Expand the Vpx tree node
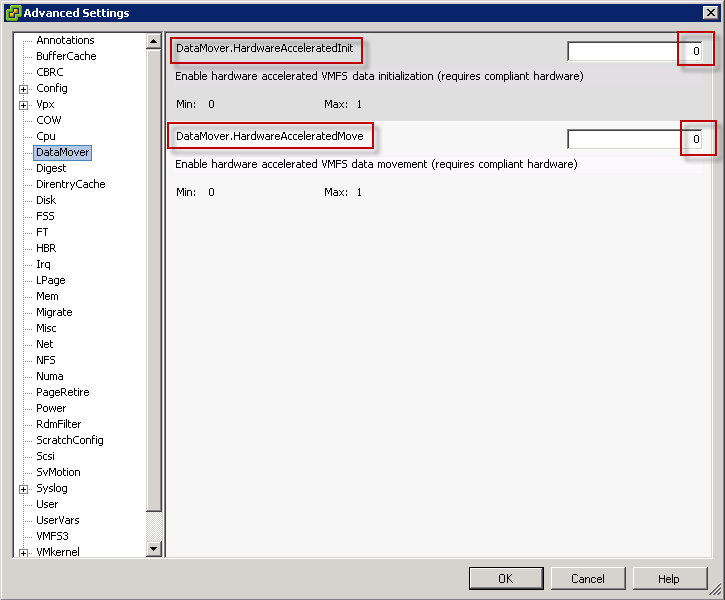Screen dimensions: 725x600 (23, 105)
